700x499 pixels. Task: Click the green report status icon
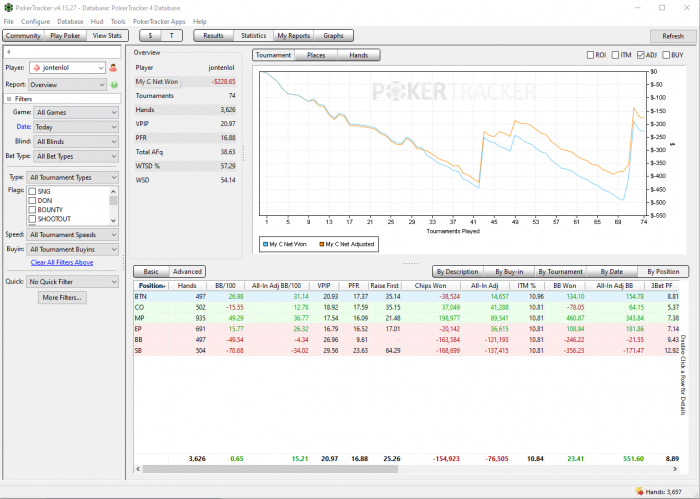coord(114,85)
